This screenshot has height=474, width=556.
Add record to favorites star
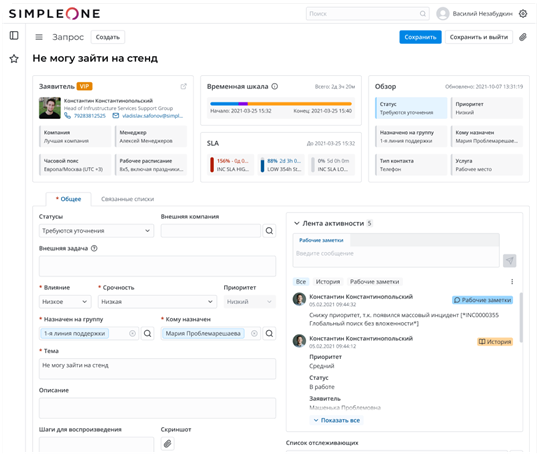[x=14, y=58]
